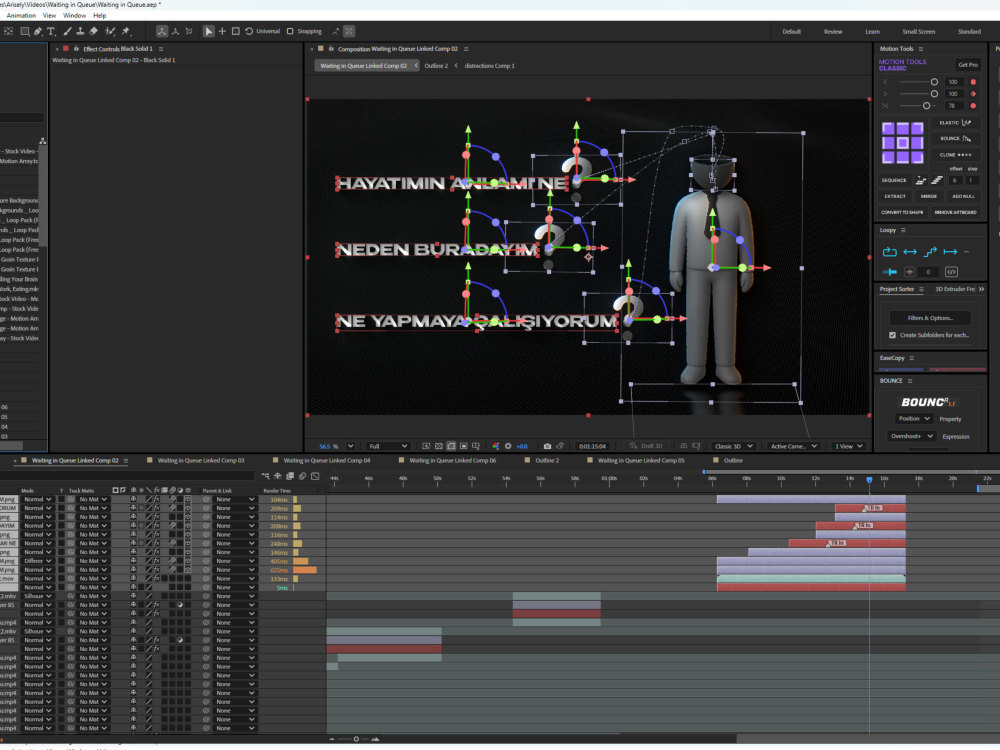The height and width of the screenshot is (750, 1000).
Task: Open the Overshoot+ dropdown in Bounce
Action: [912, 436]
